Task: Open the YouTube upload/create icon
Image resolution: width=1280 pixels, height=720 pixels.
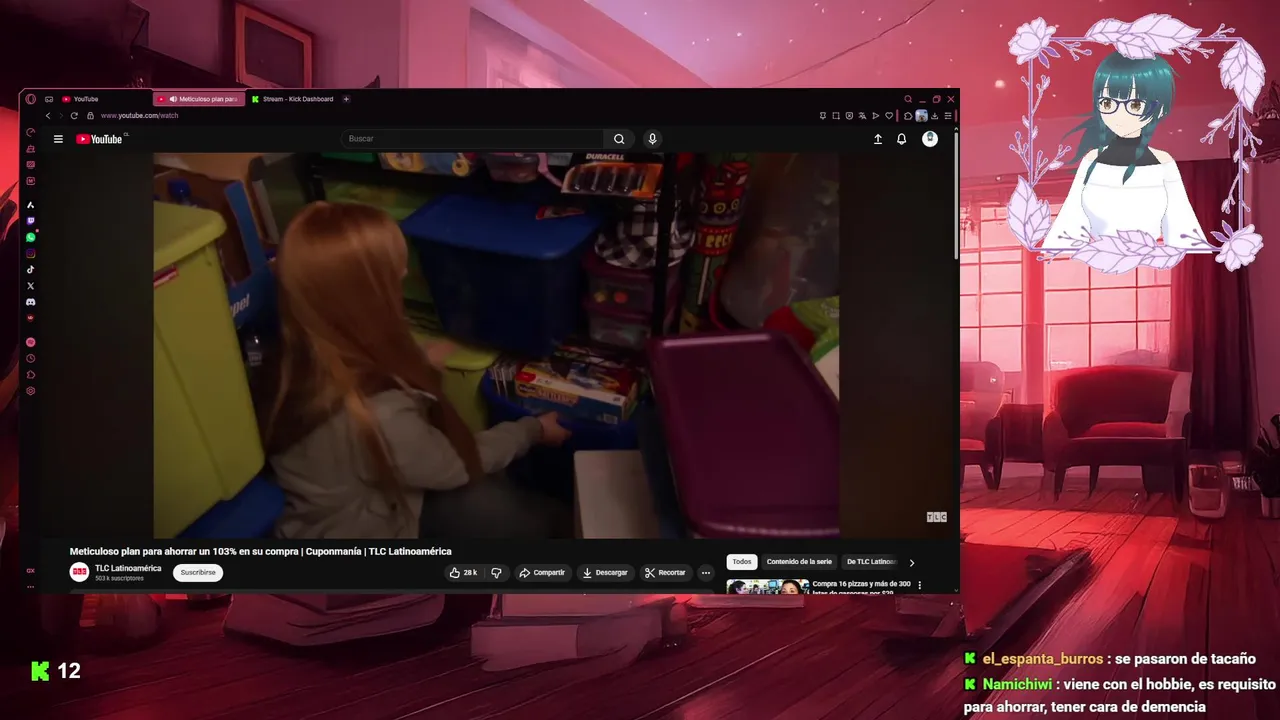Action: pos(878,139)
